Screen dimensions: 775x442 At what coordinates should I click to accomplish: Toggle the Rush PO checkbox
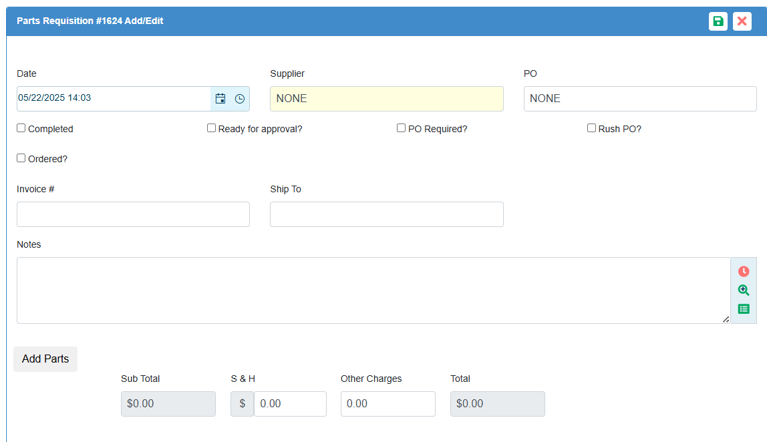591,128
